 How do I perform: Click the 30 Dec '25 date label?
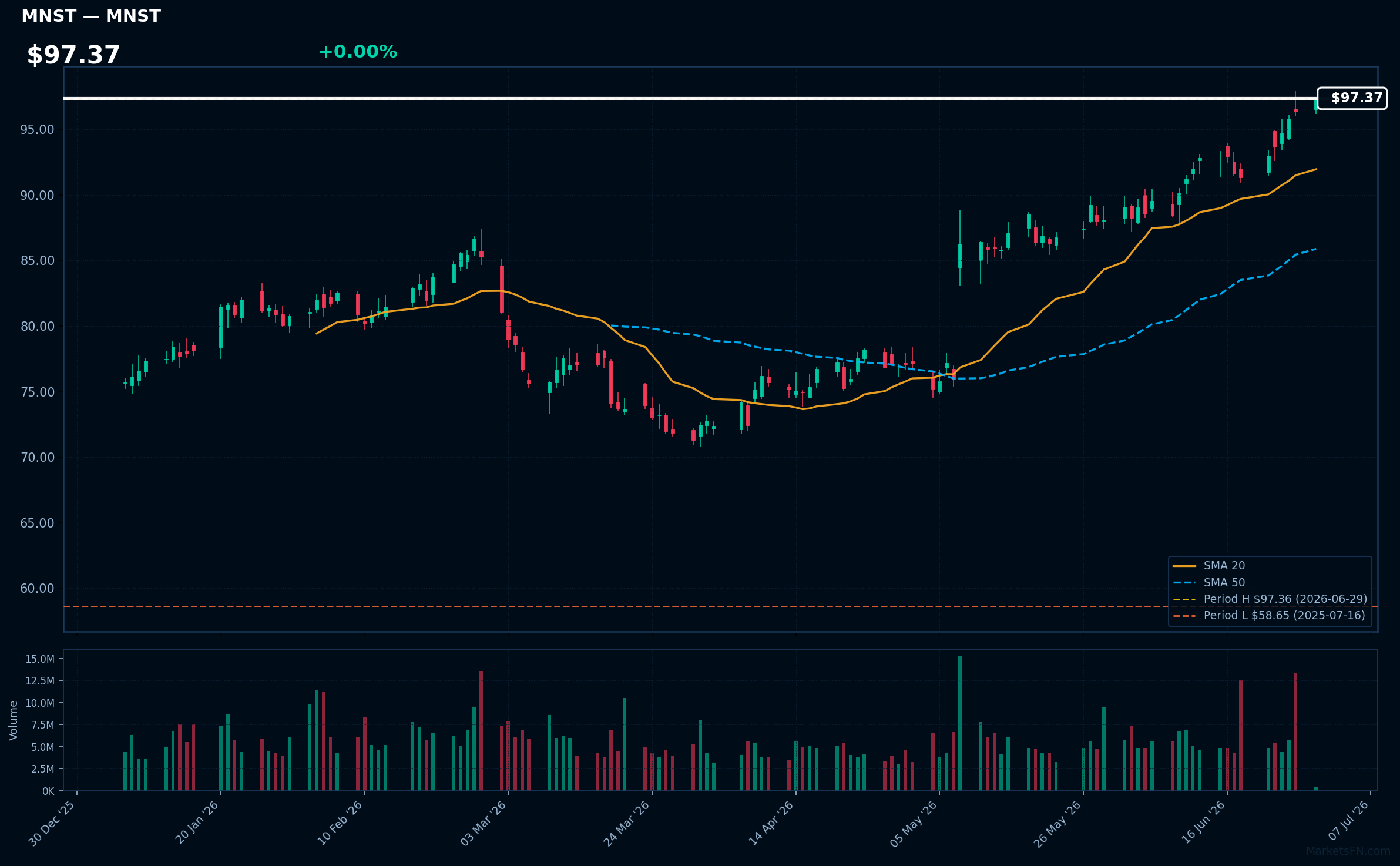[x=52, y=823]
